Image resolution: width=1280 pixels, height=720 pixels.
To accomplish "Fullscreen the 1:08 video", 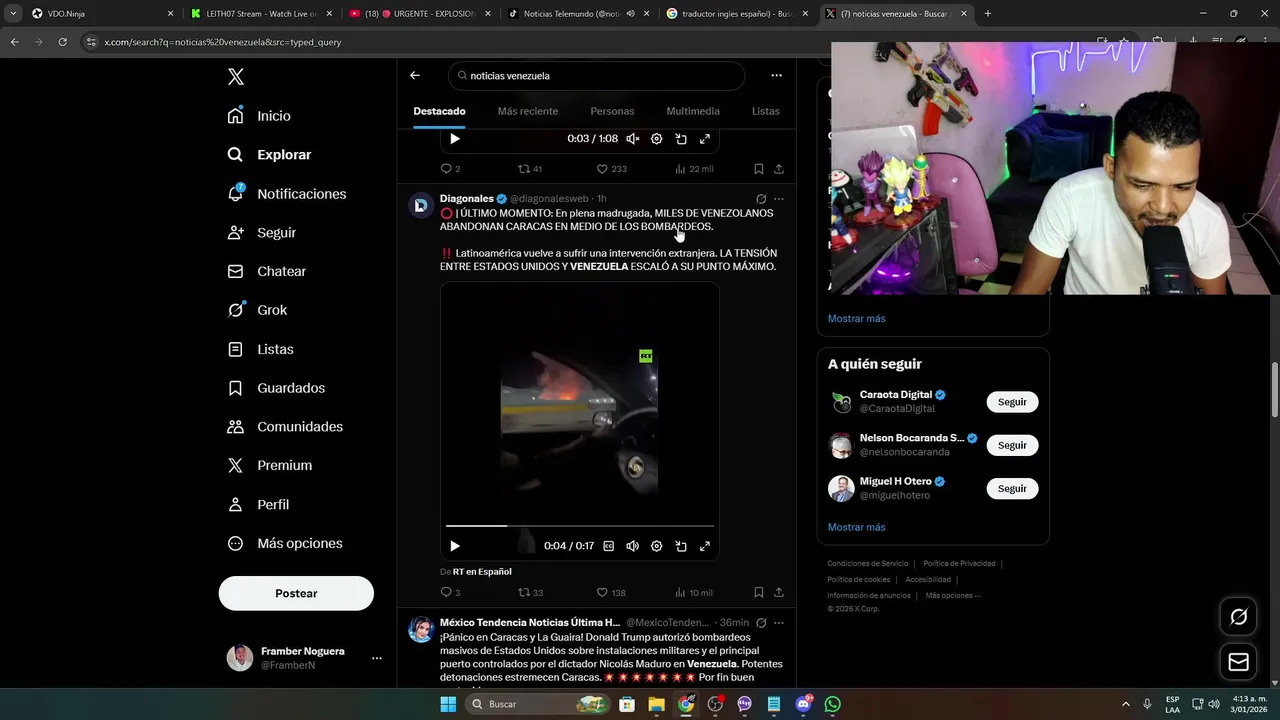I will point(705,139).
